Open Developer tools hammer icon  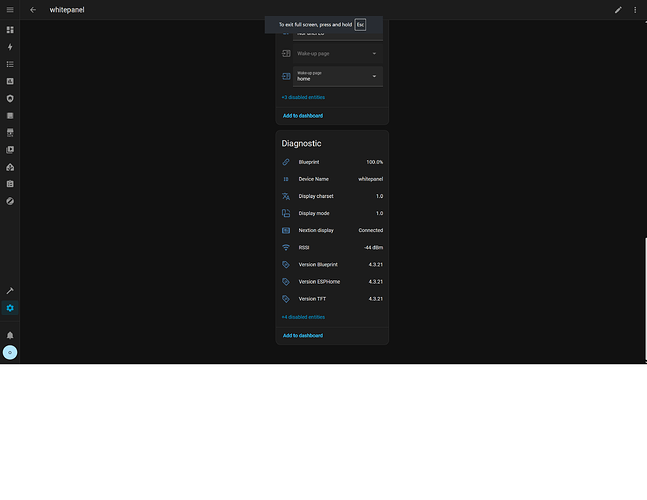click(x=10, y=291)
